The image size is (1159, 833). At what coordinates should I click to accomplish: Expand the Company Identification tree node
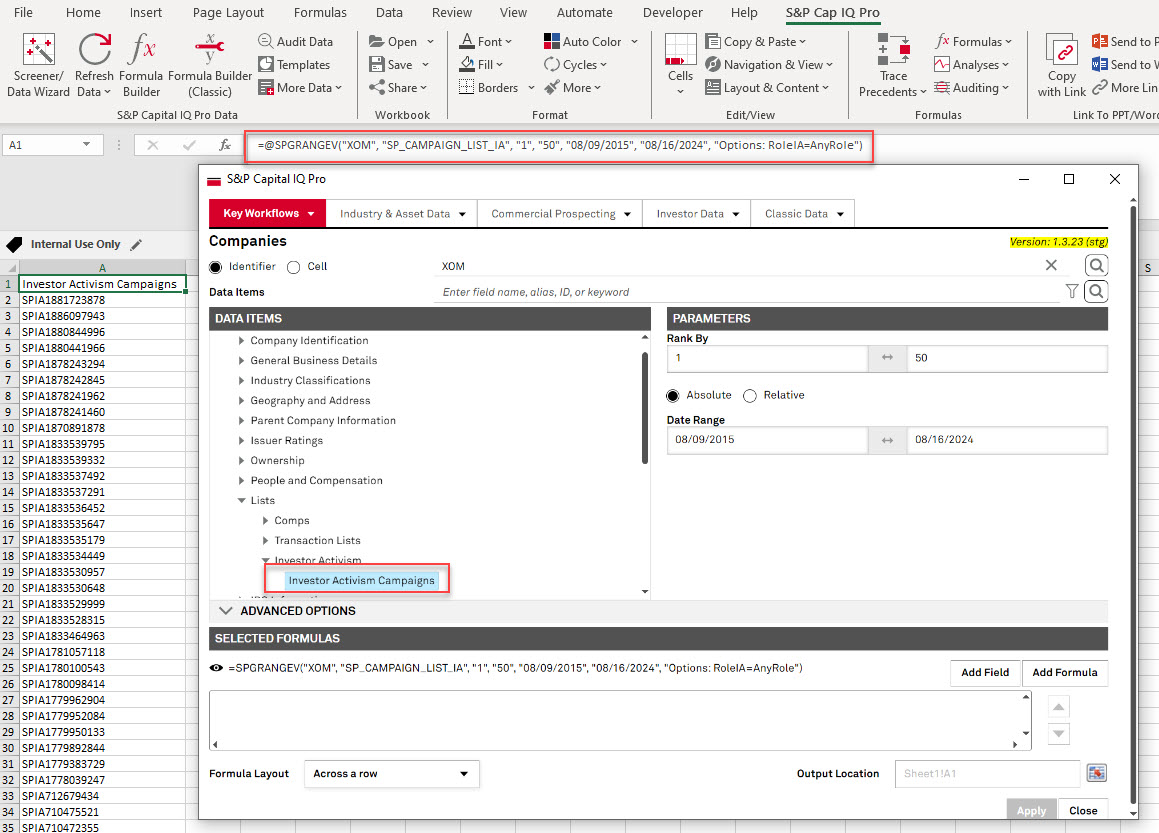[241, 341]
